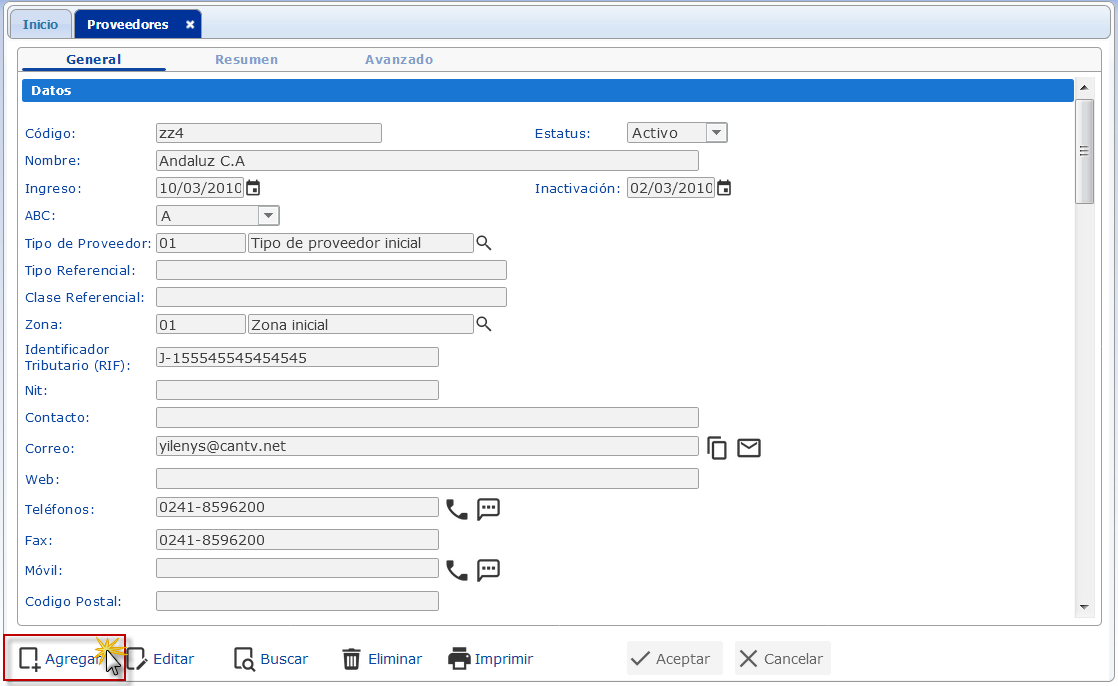The image size is (1118, 686).
Task: Click the Teléfonos message bubble icon
Action: (x=488, y=509)
